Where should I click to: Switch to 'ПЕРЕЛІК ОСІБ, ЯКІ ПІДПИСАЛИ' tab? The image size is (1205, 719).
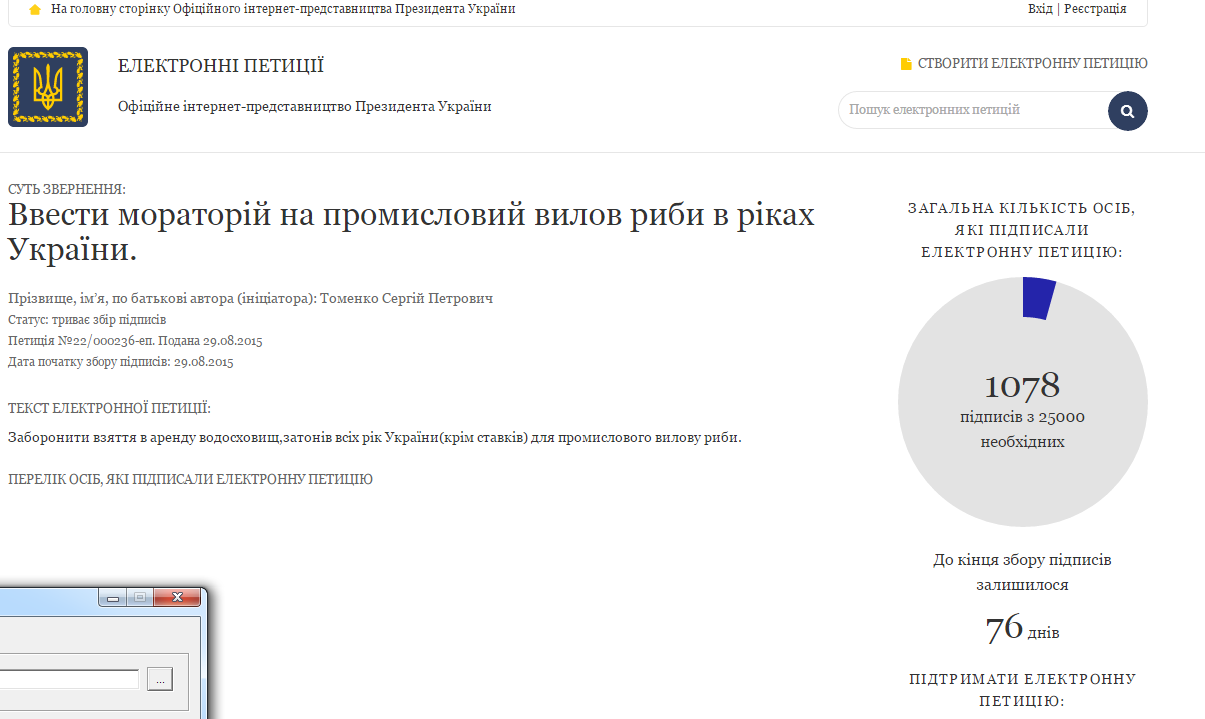(x=190, y=480)
